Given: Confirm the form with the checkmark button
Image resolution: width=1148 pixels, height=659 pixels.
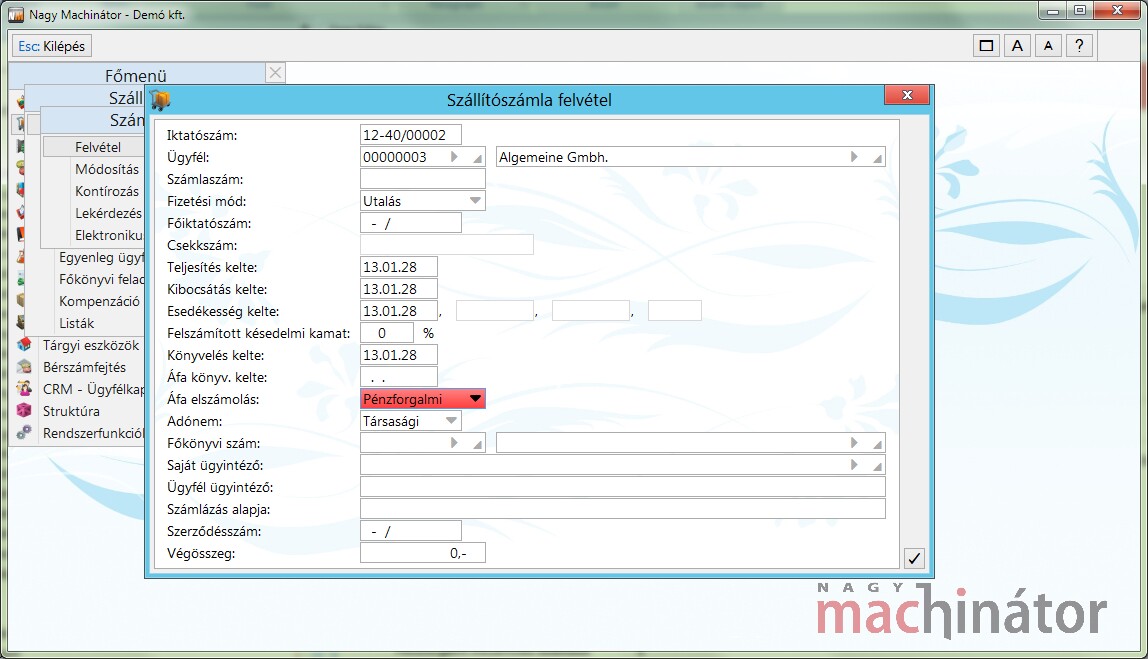Looking at the screenshot, I should click(x=914, y=559).
